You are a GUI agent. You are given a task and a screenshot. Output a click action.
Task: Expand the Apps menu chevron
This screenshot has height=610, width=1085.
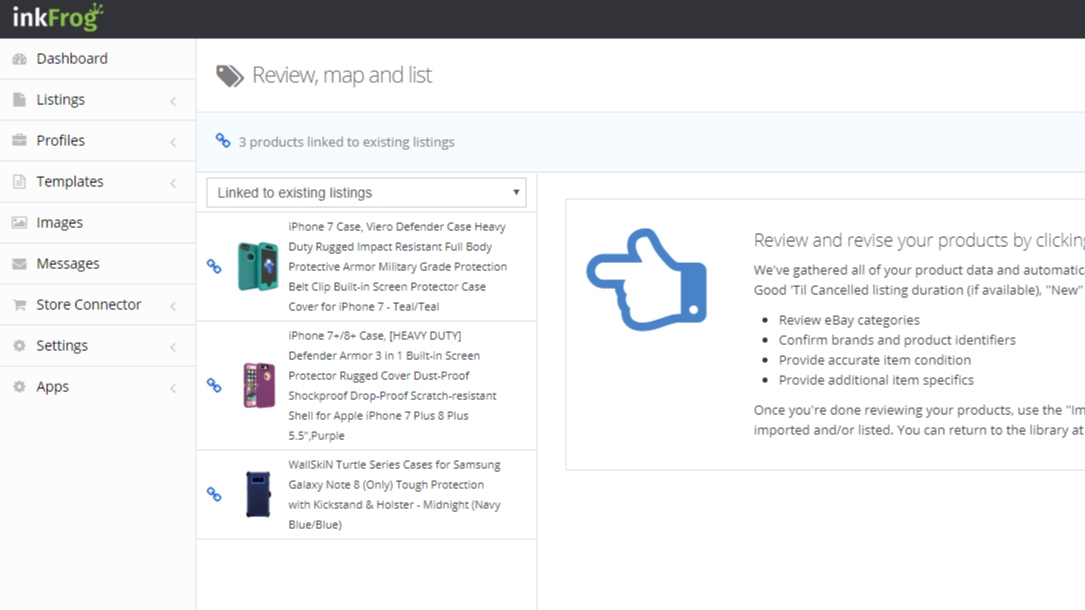(x=173, y=388)
